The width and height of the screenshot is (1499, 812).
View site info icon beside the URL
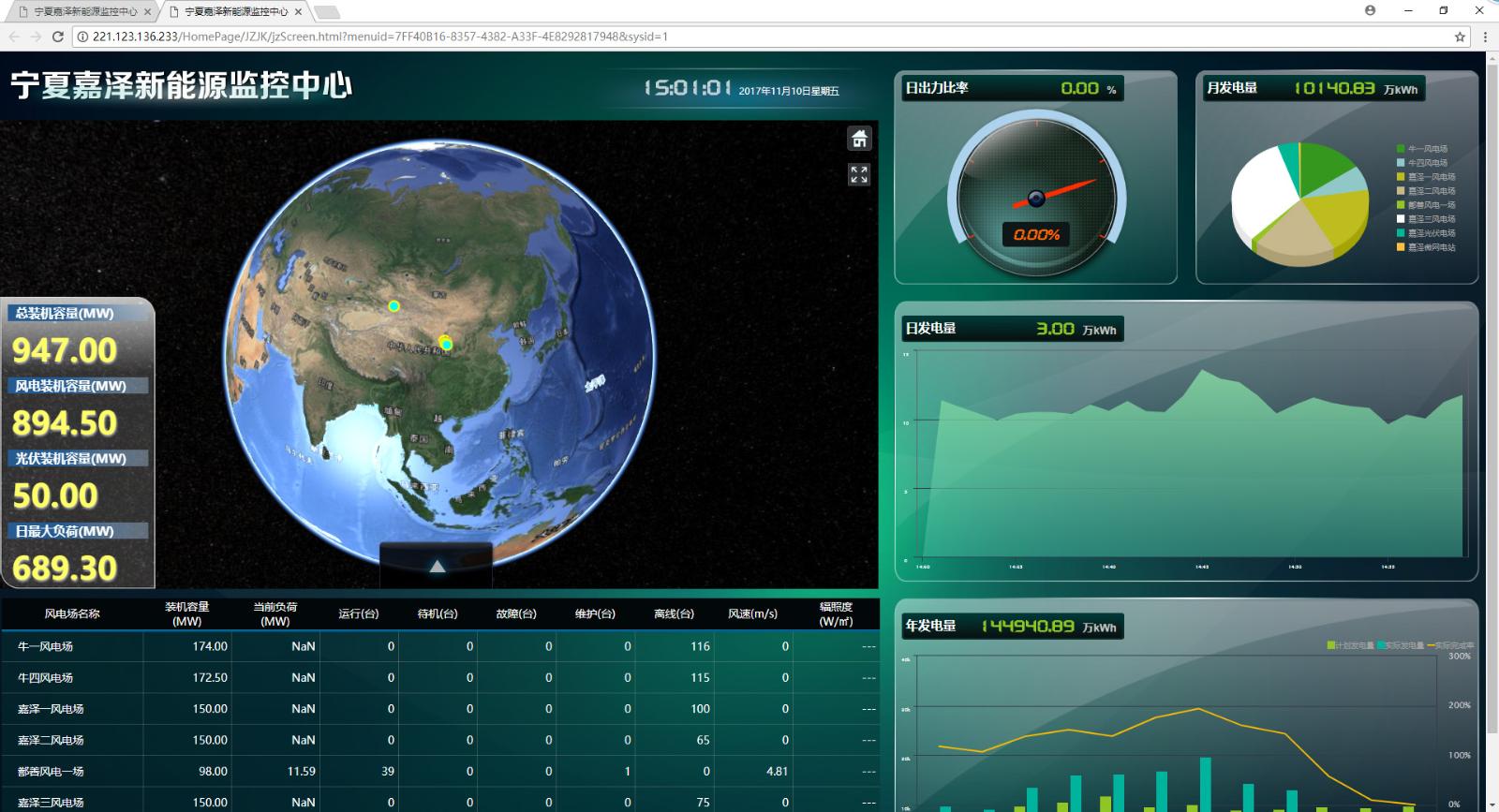click(x=82, y=37)
